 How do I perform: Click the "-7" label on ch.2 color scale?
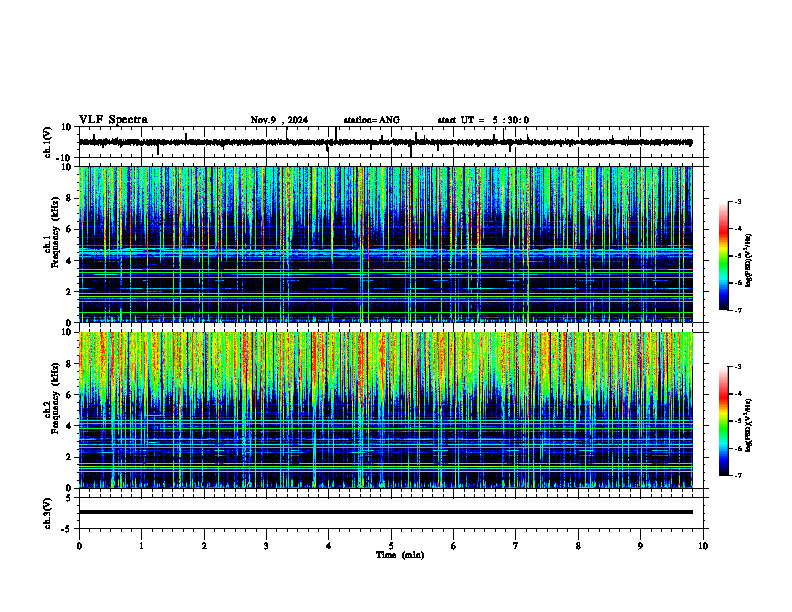point(738,476)
